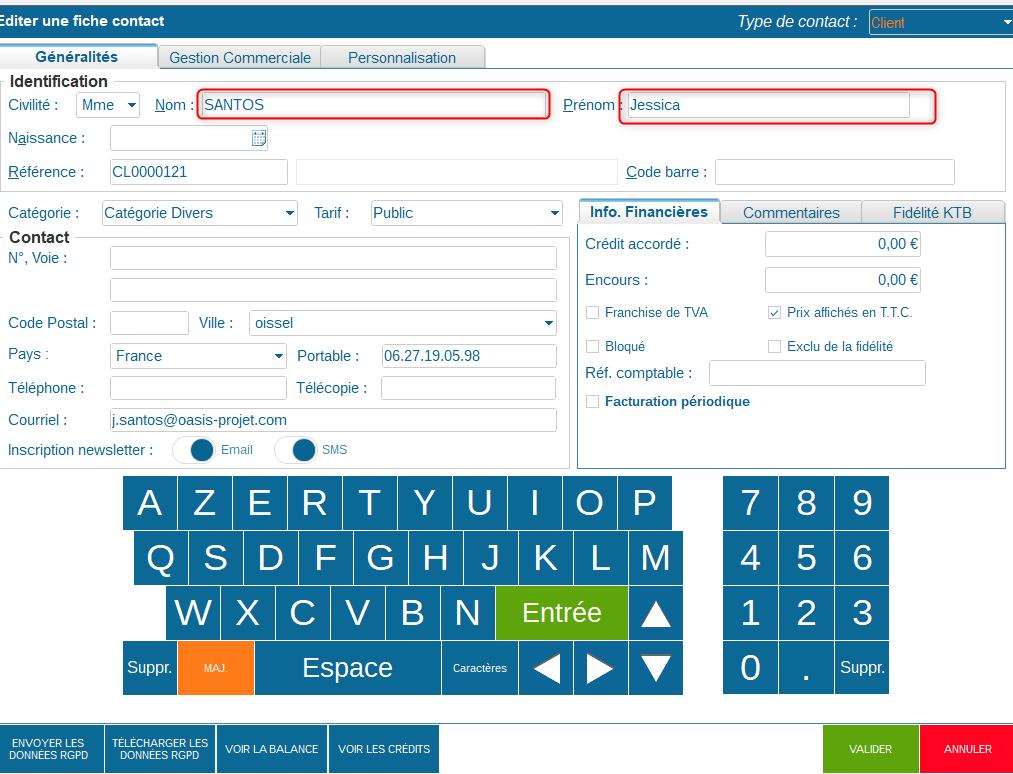Click the down arrow key on keyboard
The height and width of the screenshot is (774, 1013).
click(x=656, y=668)
